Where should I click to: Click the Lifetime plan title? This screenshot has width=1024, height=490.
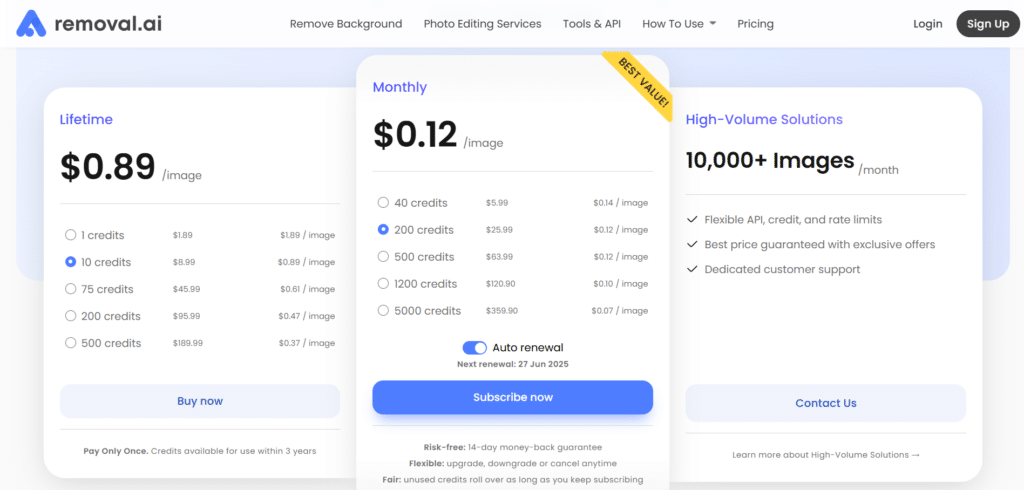[x=86, y=120]
